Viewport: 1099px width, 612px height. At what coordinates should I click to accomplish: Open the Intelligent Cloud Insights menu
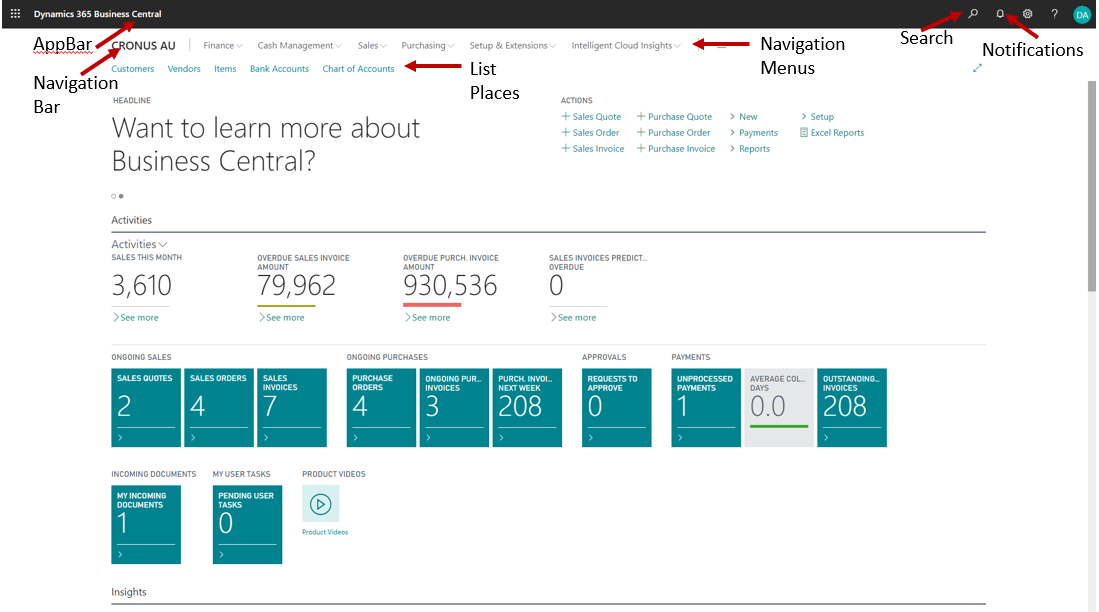tap(625, 45)
